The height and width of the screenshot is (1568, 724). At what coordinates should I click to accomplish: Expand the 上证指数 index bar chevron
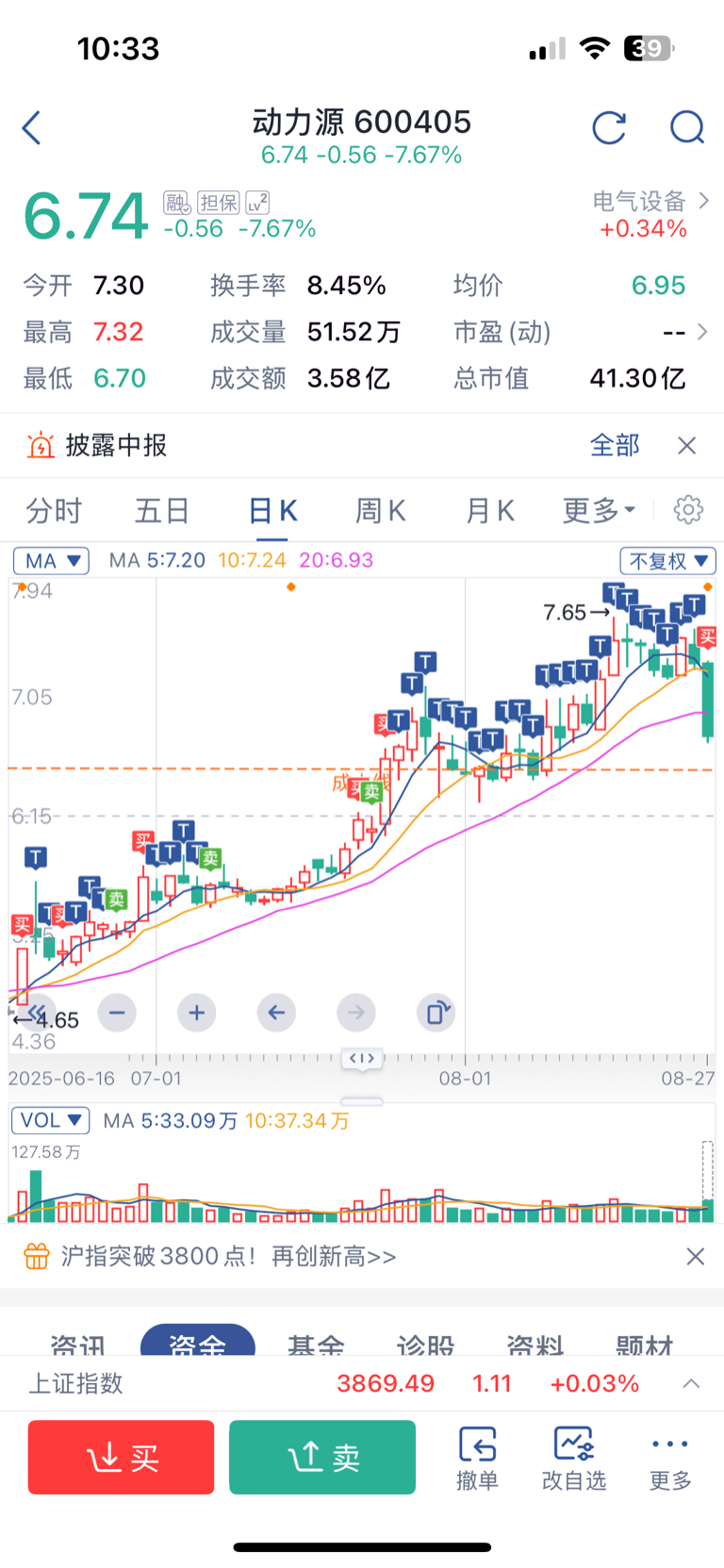pyautogui.click(x=691, y=1383)
